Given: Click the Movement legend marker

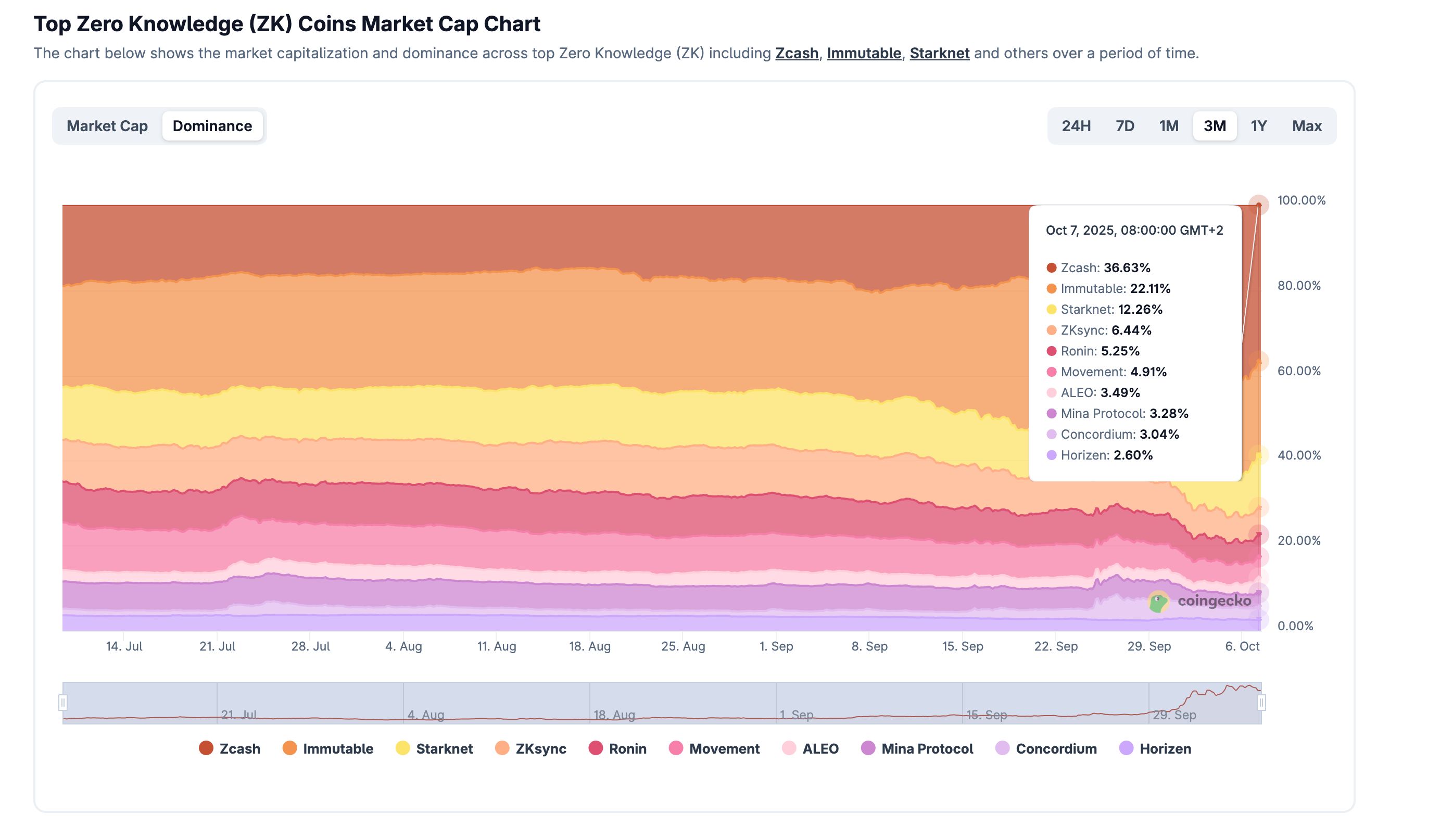Looking at the screenshot, I should click(x=675, y=748).
